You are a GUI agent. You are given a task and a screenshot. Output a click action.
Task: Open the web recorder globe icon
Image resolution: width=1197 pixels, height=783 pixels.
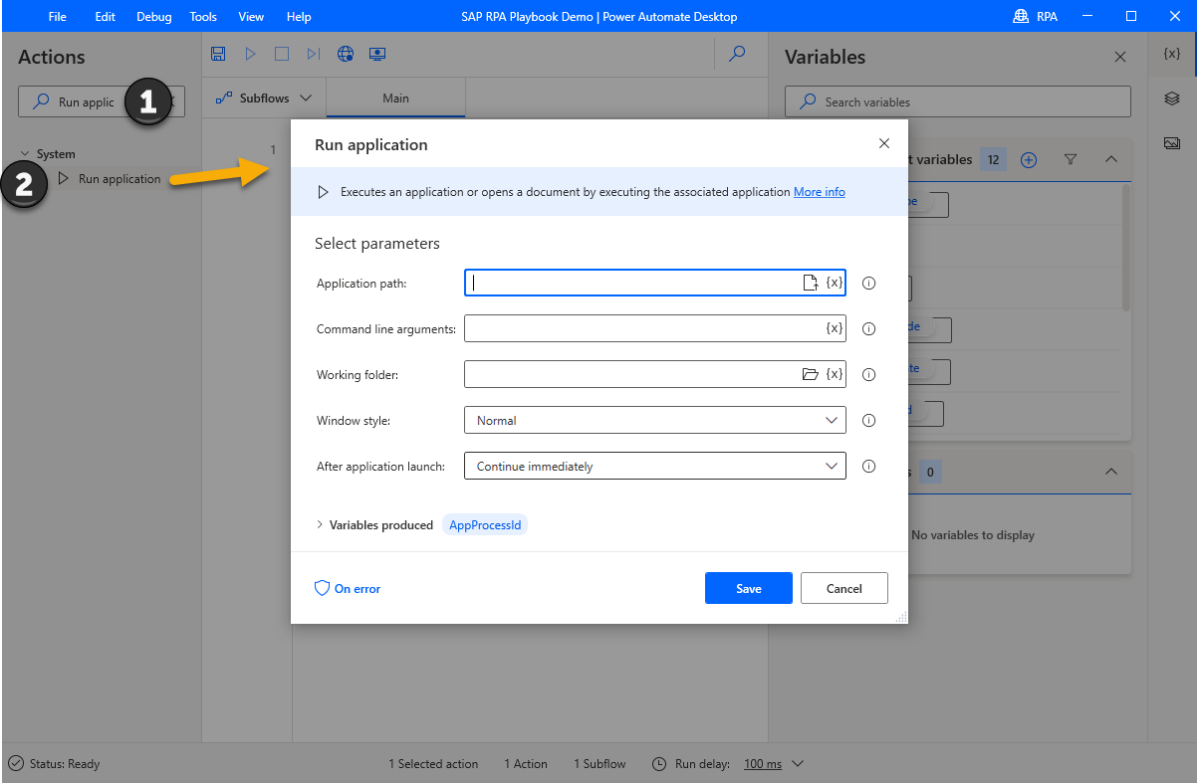[x=345, y=53]
